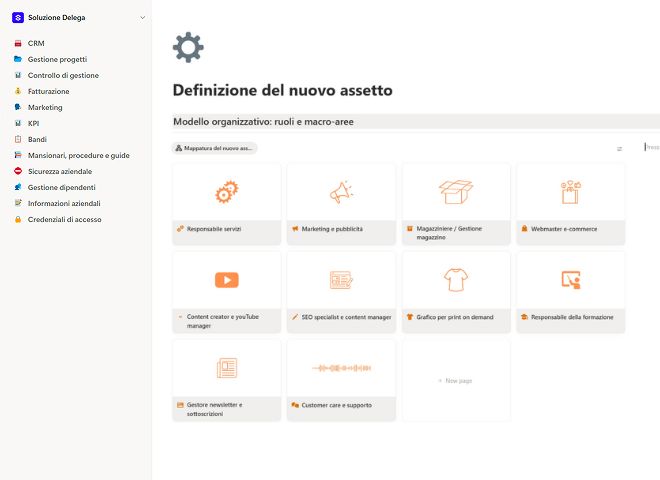Click Gestore newsletter e sottoscrizioni title
The width and height of the screenshot is (660, 480).
click(x=215, y=409)
